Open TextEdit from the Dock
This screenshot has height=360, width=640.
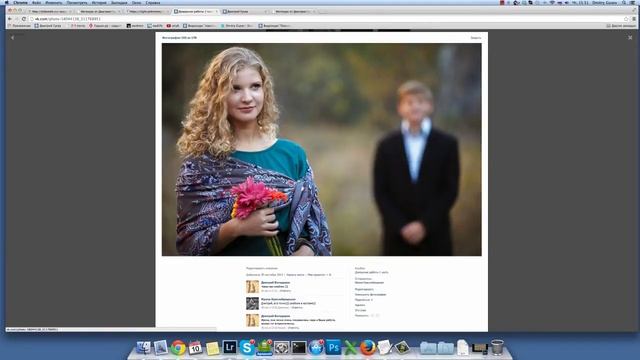coord(384,347)
